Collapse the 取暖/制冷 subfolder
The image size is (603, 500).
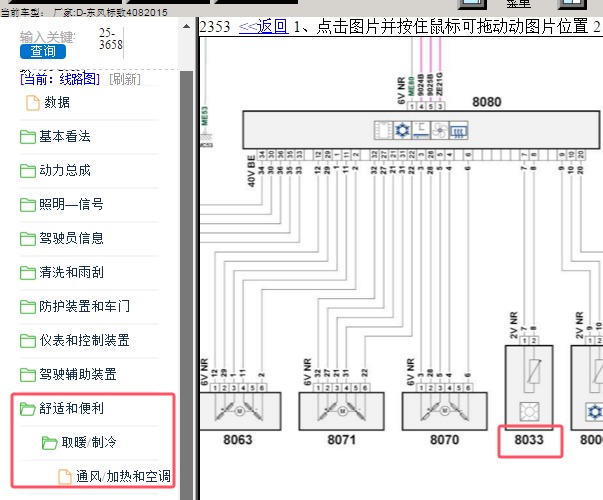tap(88, 442)
